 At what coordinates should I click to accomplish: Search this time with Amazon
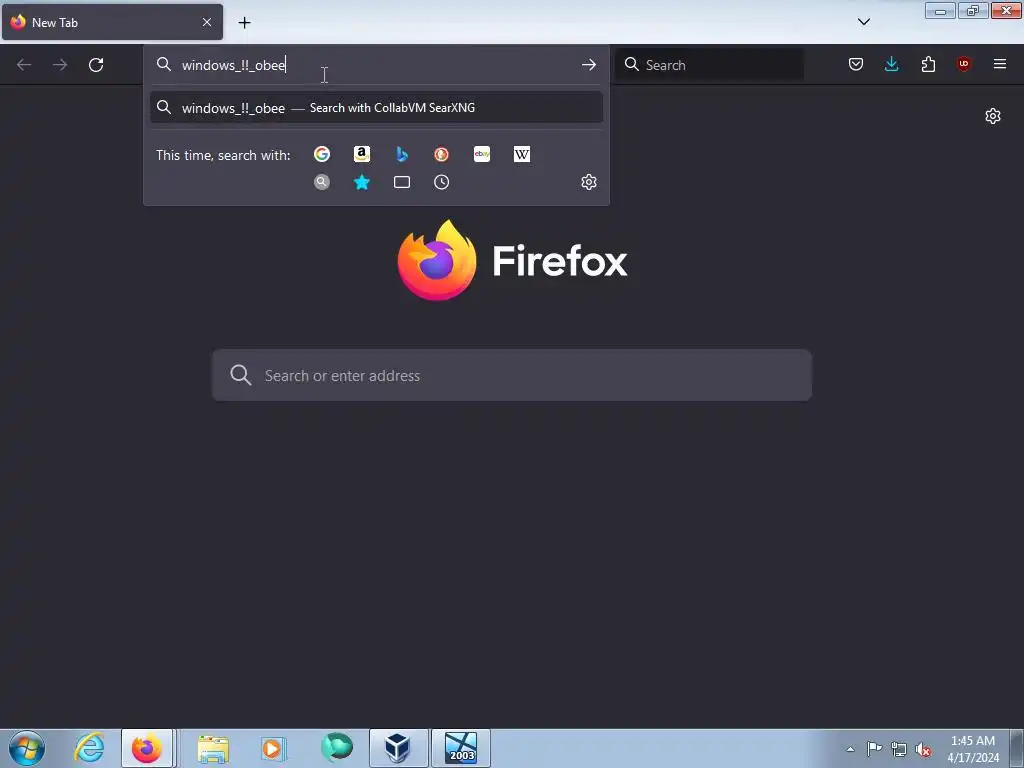(x=362, y=154)
